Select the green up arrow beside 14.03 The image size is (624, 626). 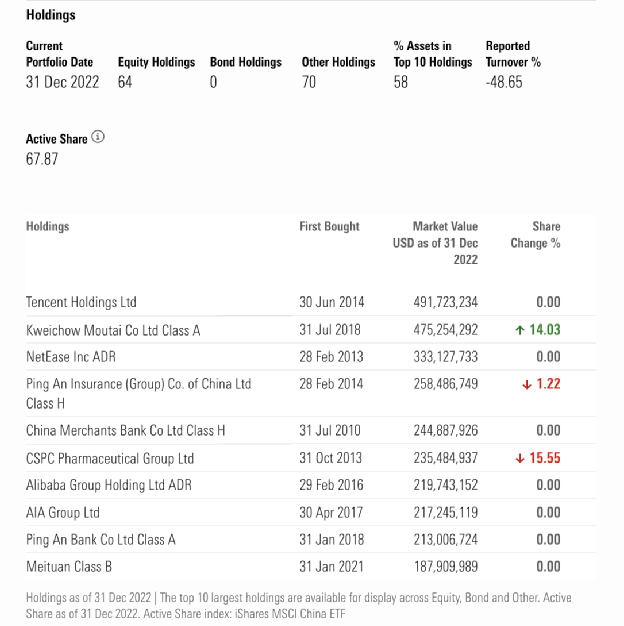(x=519, y=330)
